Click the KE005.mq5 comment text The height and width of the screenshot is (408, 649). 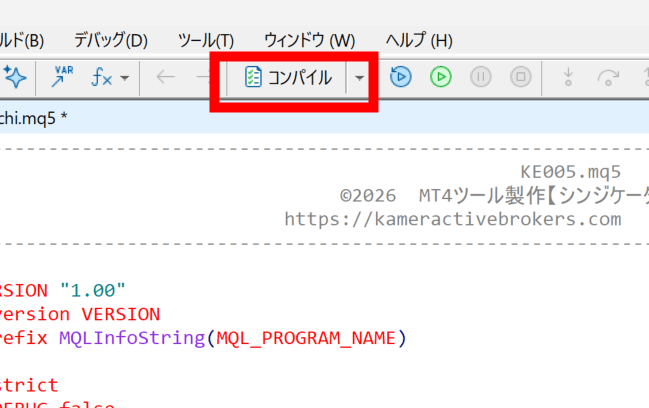571,172
